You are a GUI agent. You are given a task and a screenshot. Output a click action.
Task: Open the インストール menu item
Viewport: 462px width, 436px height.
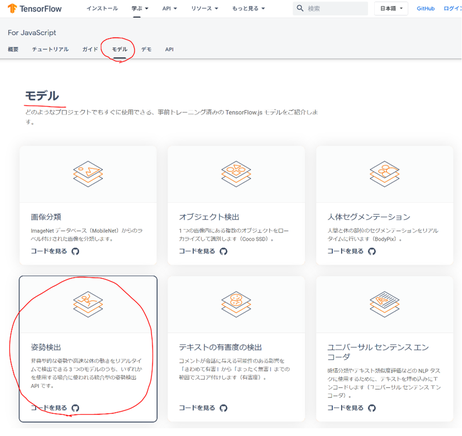coord(102,8)
